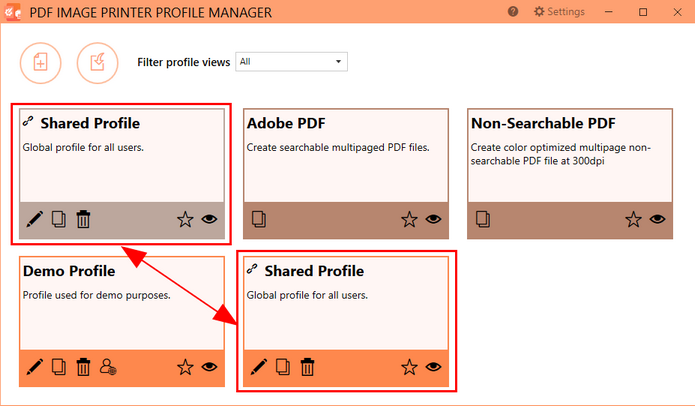The width and height of the screenshot is (695, 406).
Task: Close the Profile Manager window
Action: [677, 12]
